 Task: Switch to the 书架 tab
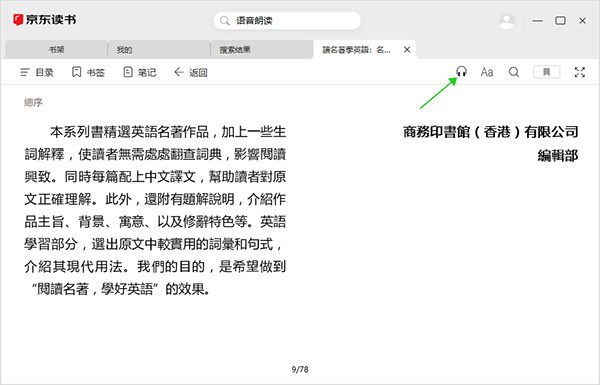click(x=56, y=50)
